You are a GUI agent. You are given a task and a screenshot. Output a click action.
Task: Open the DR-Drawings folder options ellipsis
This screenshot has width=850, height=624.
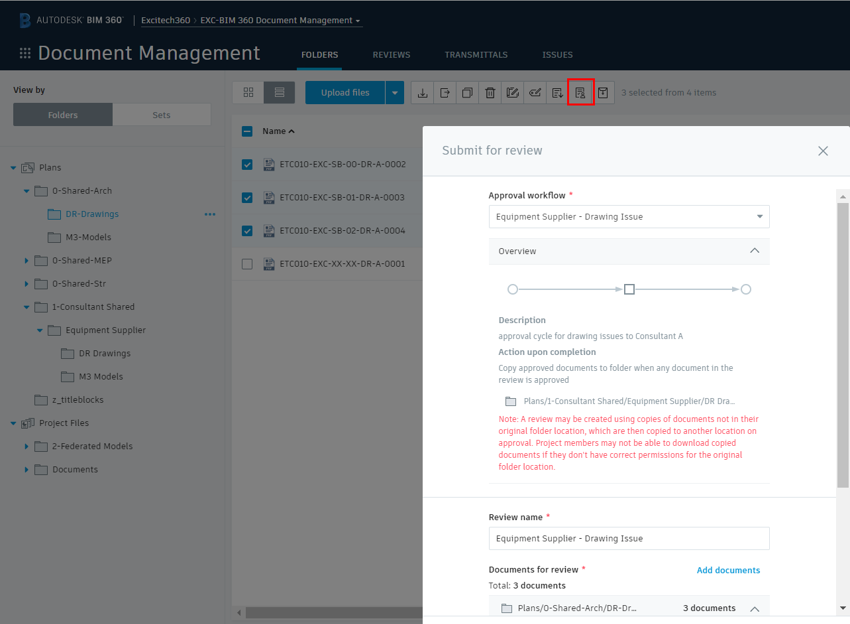210,214
